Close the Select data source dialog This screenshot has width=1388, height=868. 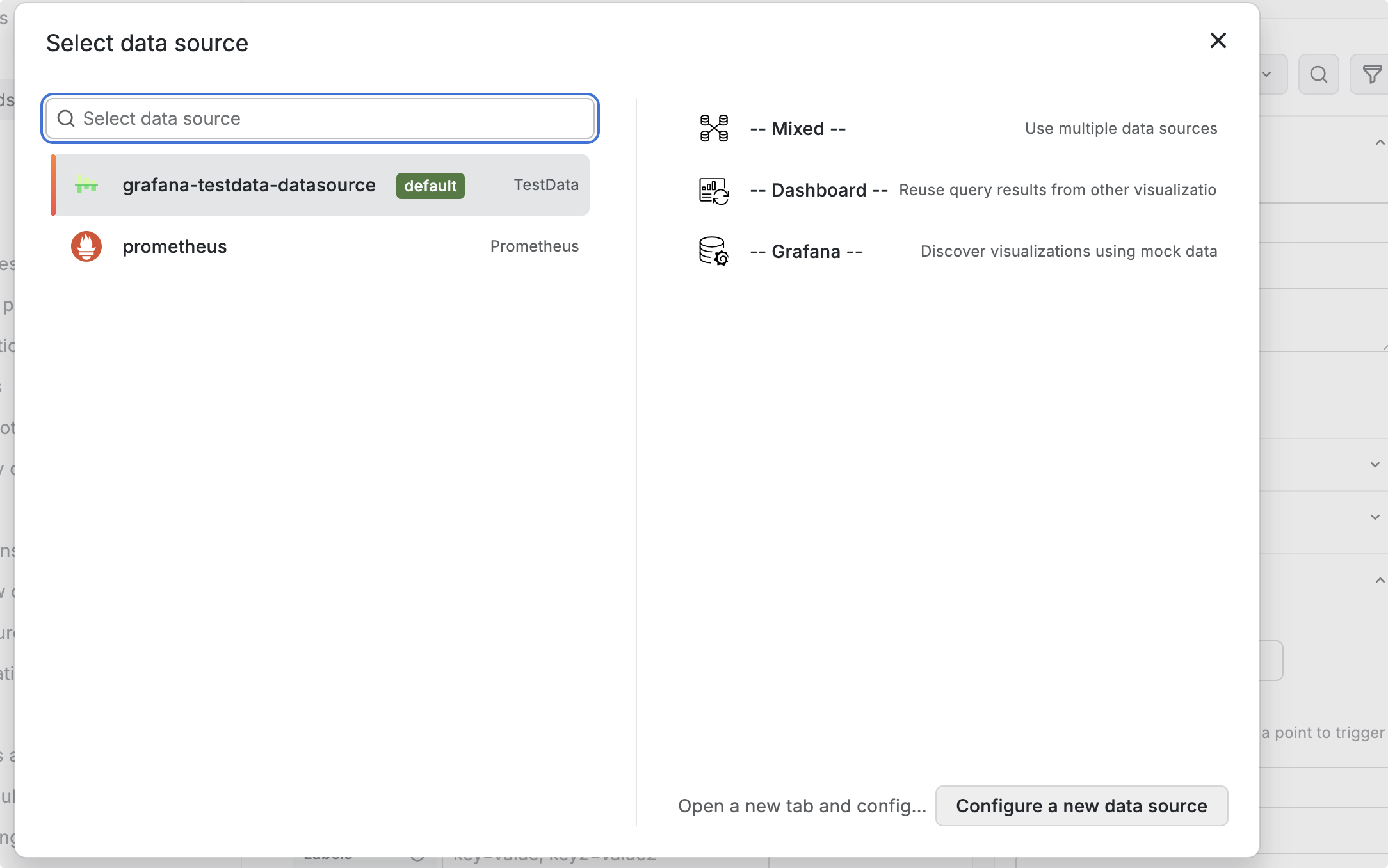(1218, 40)
